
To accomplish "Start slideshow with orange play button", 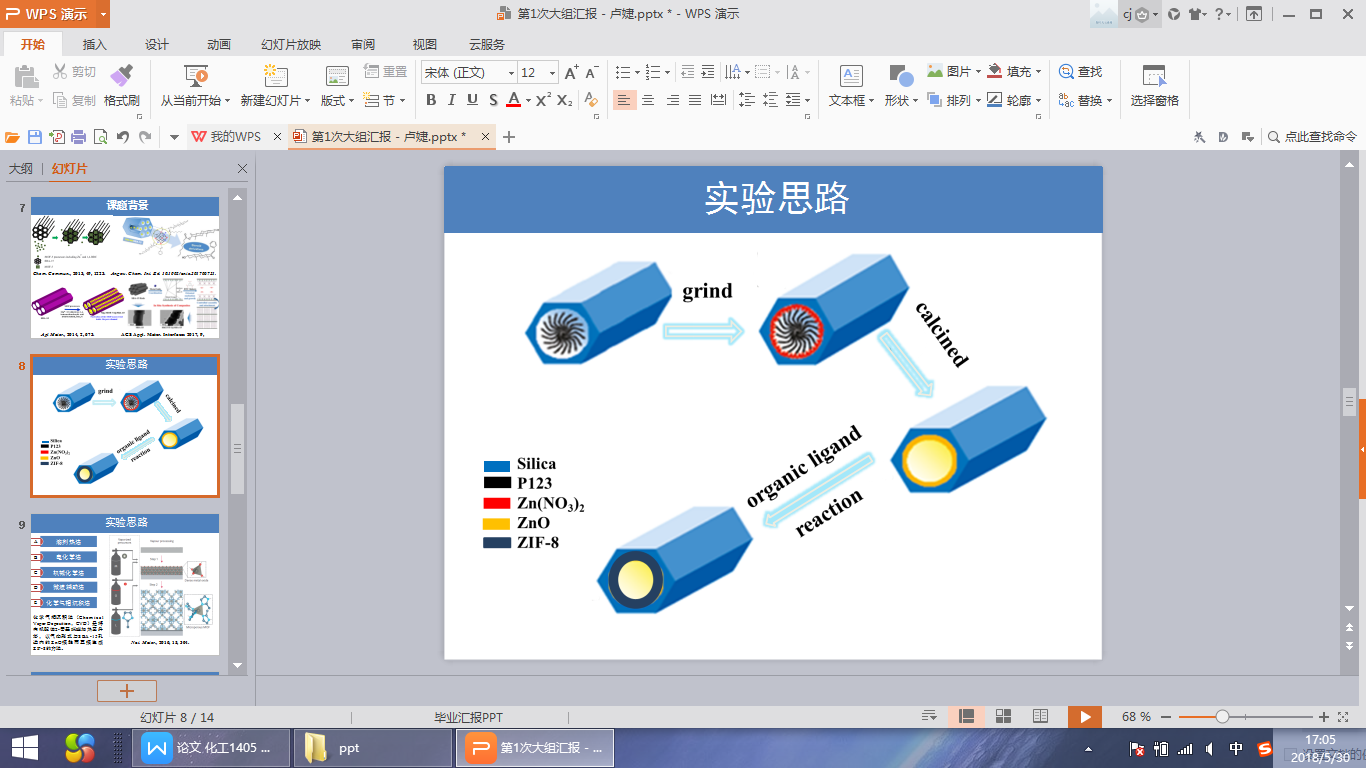I will (1084, 716).
